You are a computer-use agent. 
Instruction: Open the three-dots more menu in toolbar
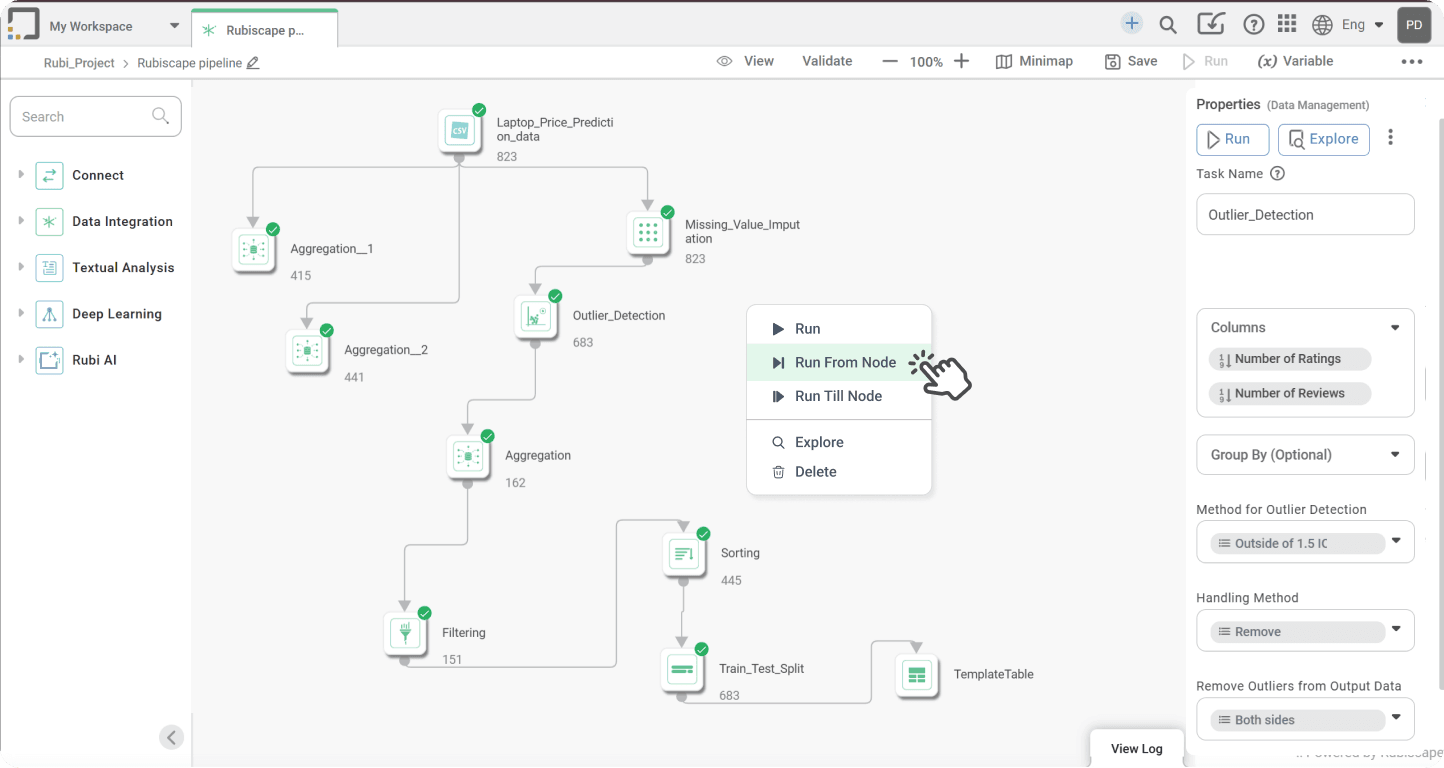coord(1411,62)
